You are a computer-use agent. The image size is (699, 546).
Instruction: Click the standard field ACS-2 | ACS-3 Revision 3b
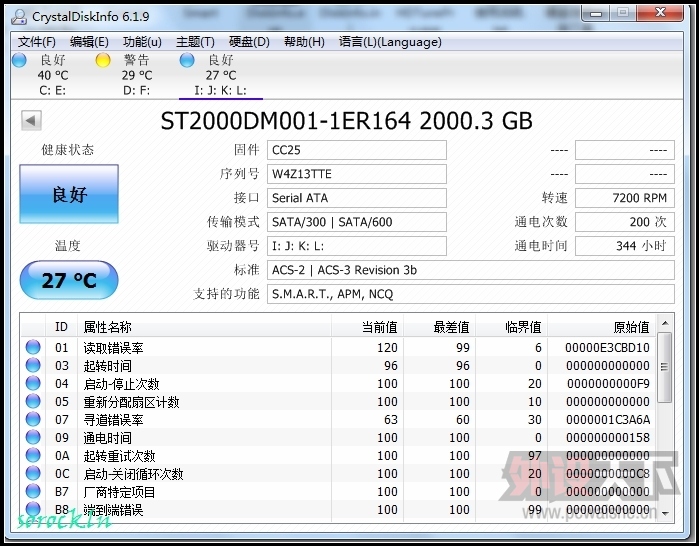click(x=471, y=270)
